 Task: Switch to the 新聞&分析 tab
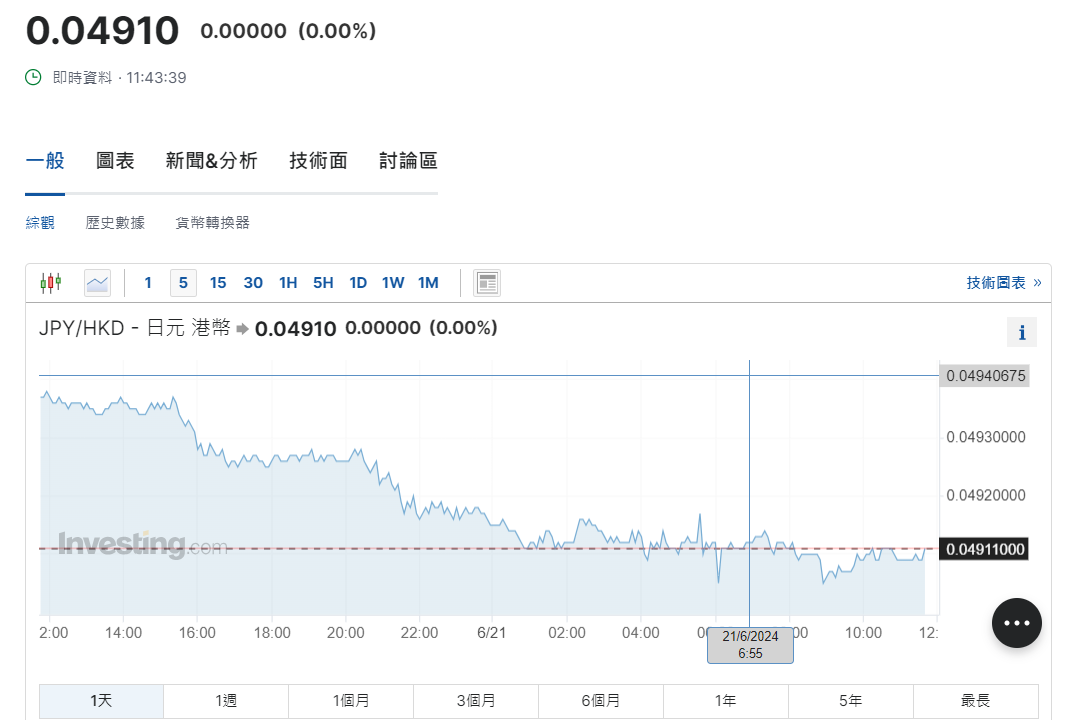point(211,161)
